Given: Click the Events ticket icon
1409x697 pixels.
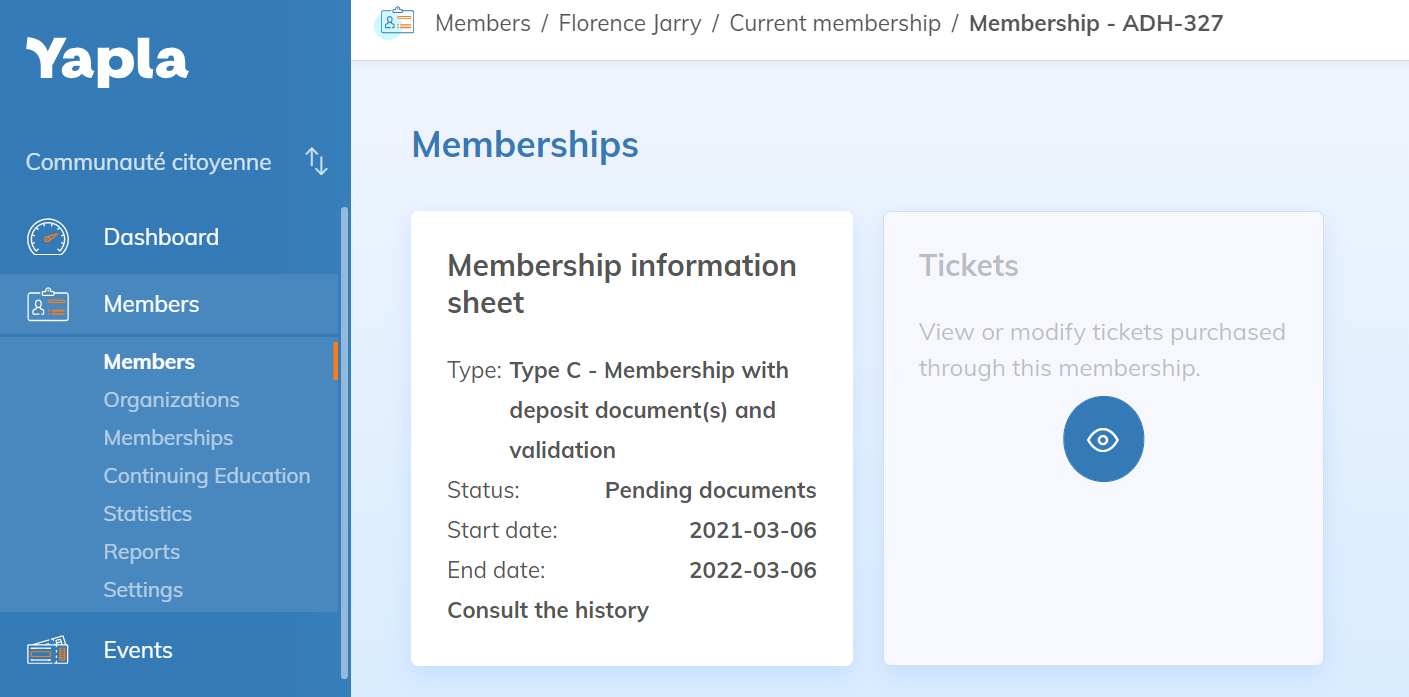Looking at the screenshot, I should point(48,651).
